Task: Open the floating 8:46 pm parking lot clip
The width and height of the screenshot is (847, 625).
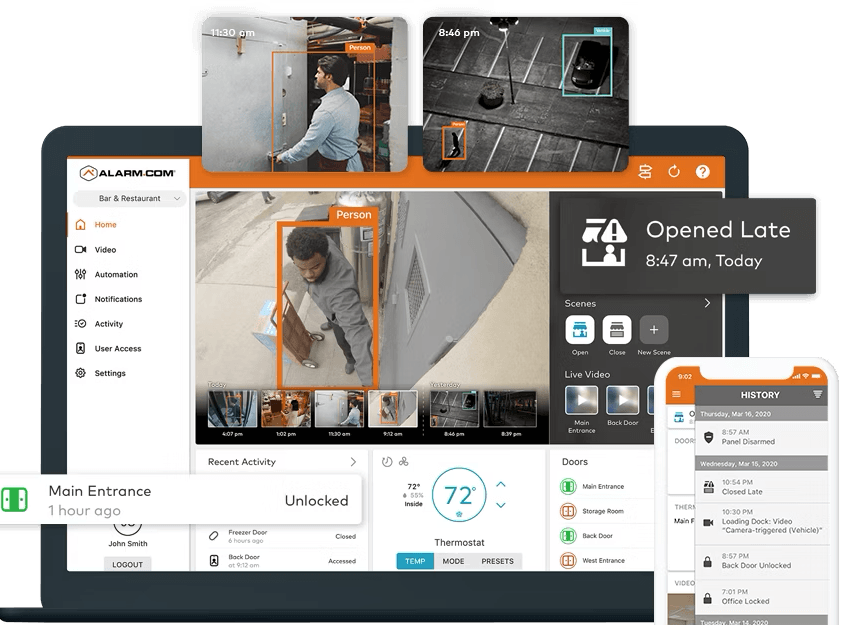Action: point(526,95)
